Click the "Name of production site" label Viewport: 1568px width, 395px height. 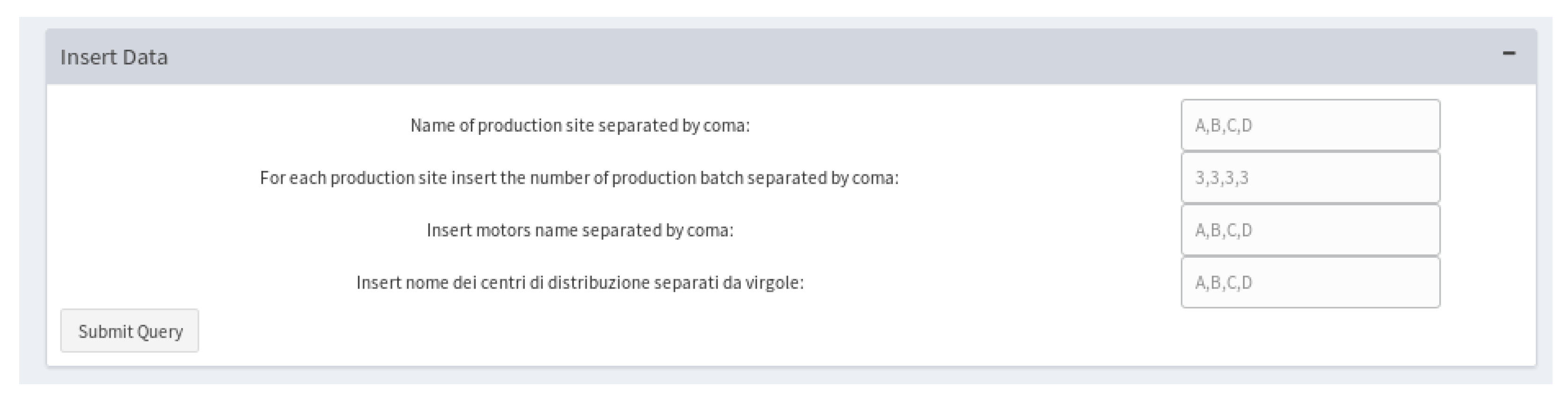click(x=580, y=126)
